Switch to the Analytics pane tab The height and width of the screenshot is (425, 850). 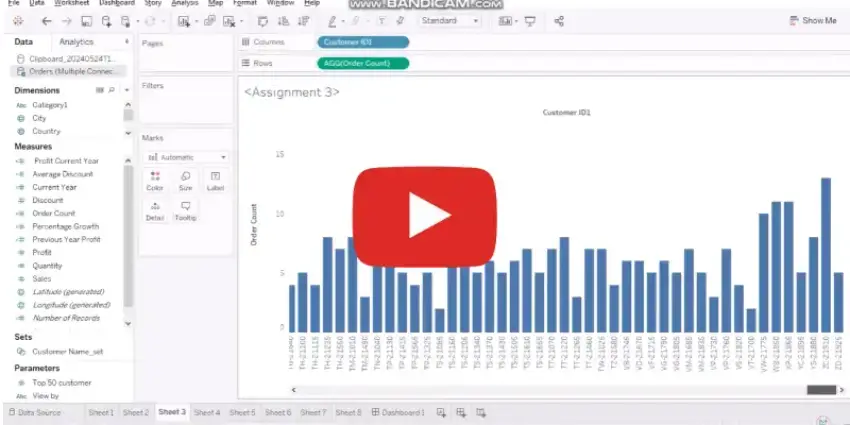point(76,42)
